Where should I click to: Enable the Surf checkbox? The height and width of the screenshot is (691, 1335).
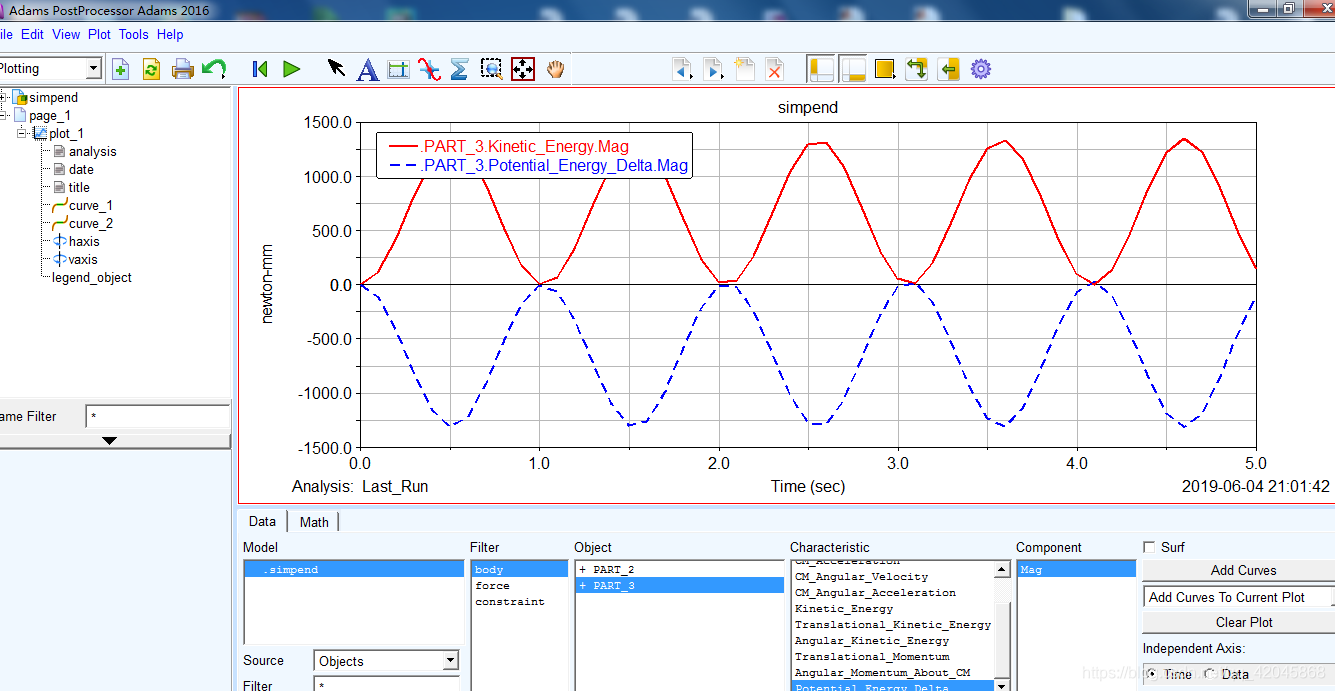(1149, 547)
